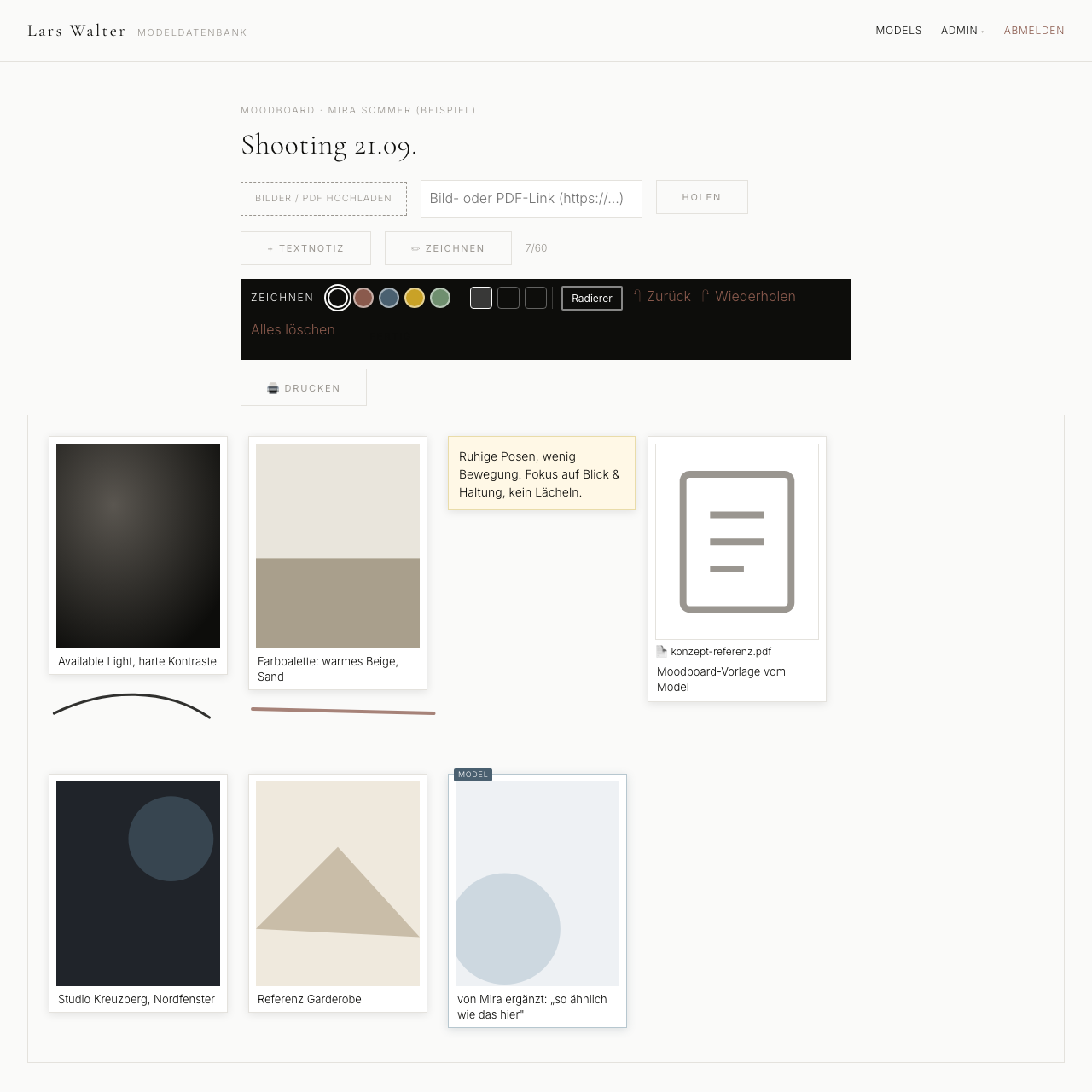Click caption 'Referenz Garderobe'
This screenshot has width=1092, height=1092.
pyautogui.click(x=310, y=999)
